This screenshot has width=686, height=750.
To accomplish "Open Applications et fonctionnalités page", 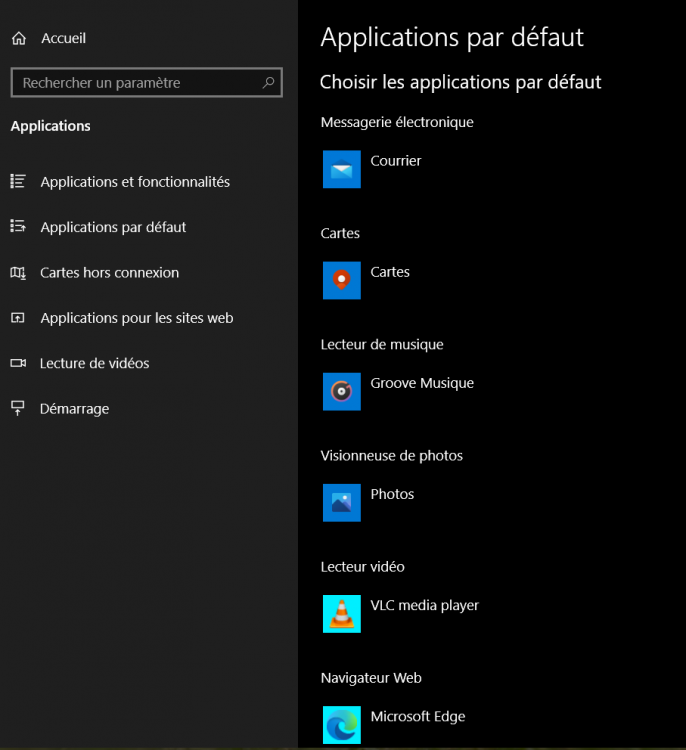I will point(135,182).
